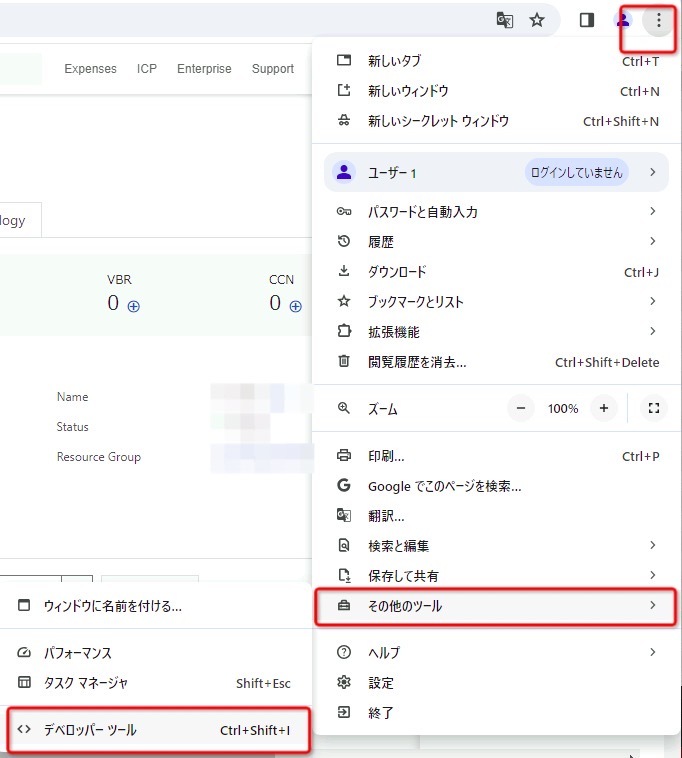
Task: Open デベロッパー ツール in the submenu
Action: pyautogui.click(x=155, y=730)
